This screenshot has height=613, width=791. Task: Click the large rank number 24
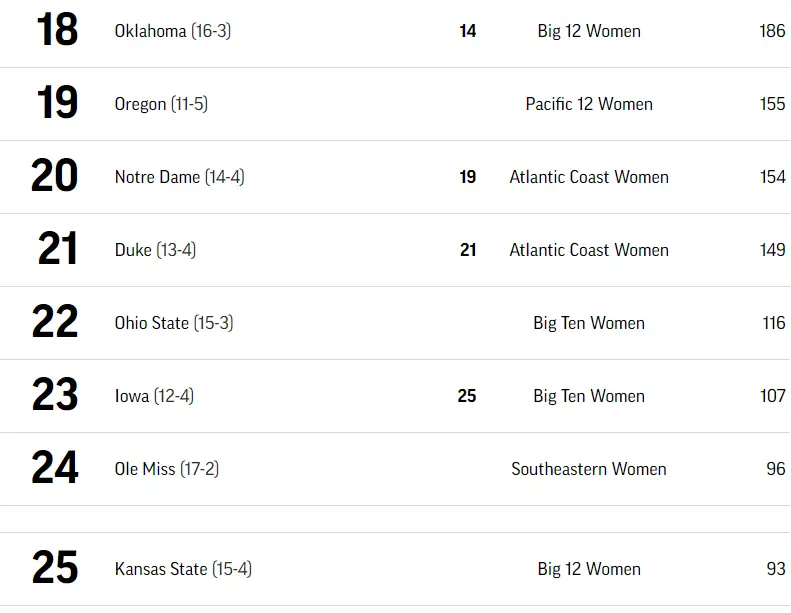pos(55,468)
